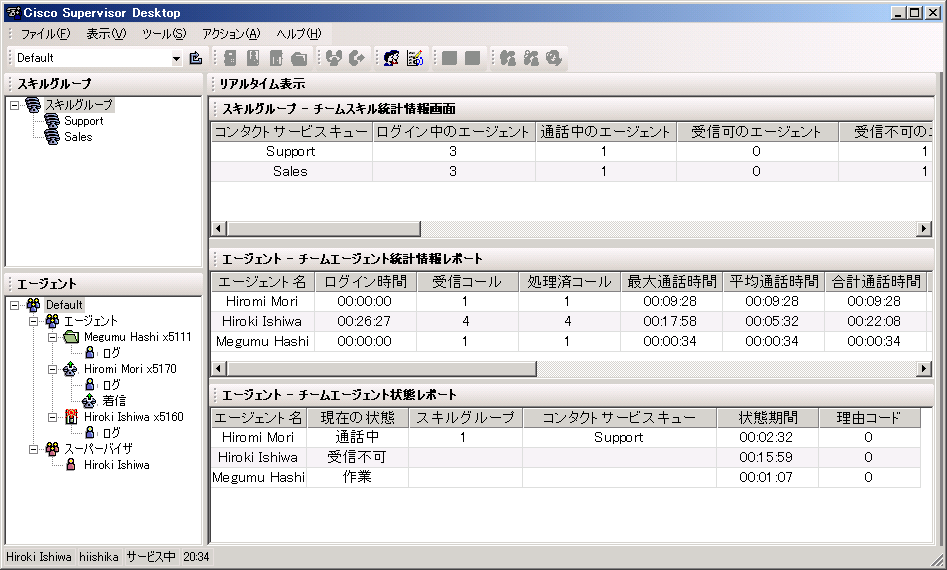This screenshot has width=947, height=570.
Task: Click the agent statistics table scroll-right arrow
Action: [923, 368]
